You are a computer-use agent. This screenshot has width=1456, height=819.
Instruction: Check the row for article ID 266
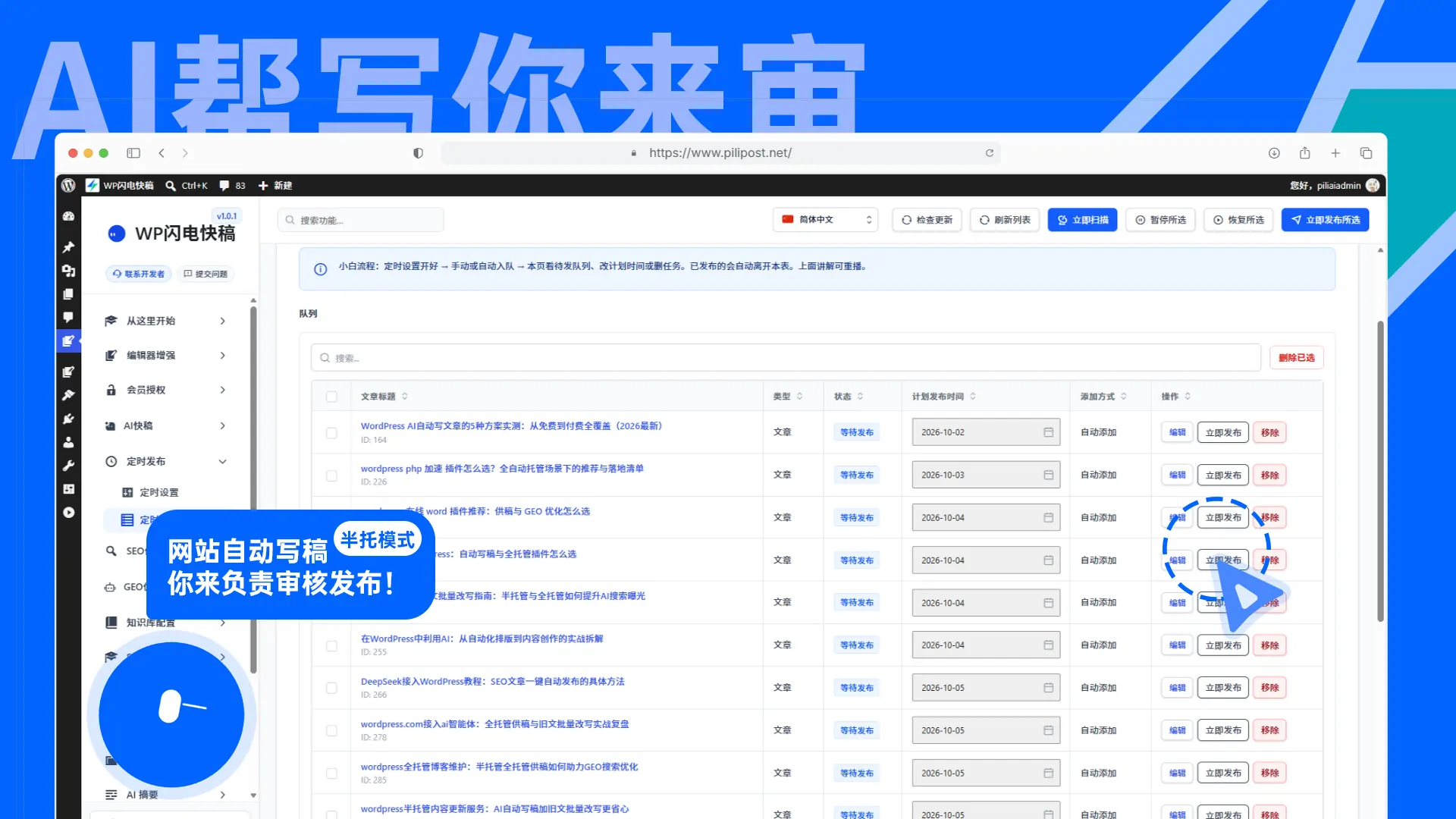tap(331, 688)
